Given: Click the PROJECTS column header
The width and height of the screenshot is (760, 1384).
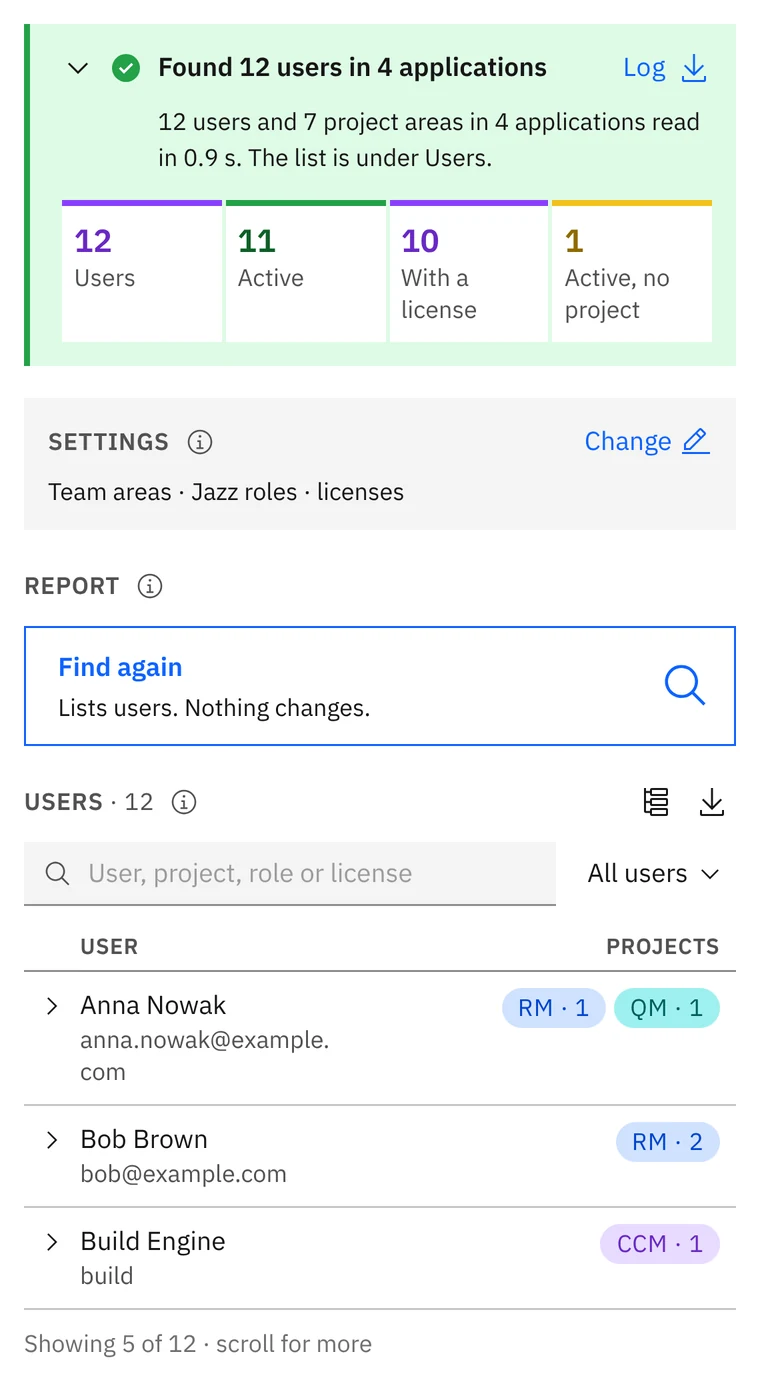Looking at the screenshot, I should [663, 947].
